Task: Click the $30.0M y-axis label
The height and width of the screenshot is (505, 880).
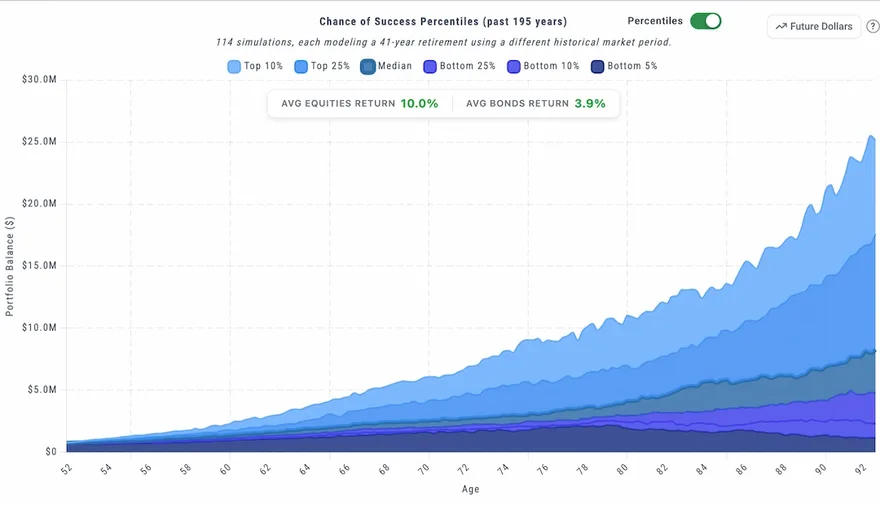Action: [39, 80]
